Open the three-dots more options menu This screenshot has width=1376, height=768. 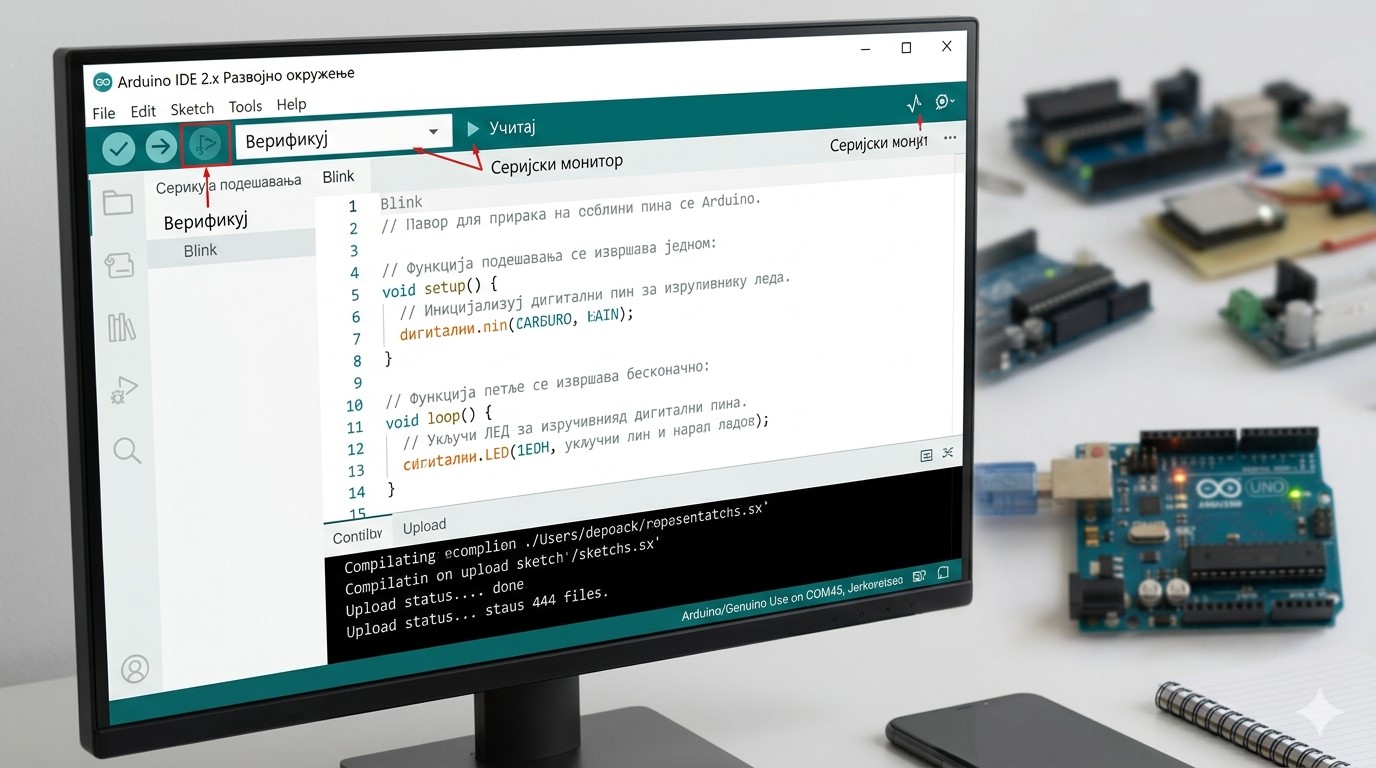coord(949,138)
